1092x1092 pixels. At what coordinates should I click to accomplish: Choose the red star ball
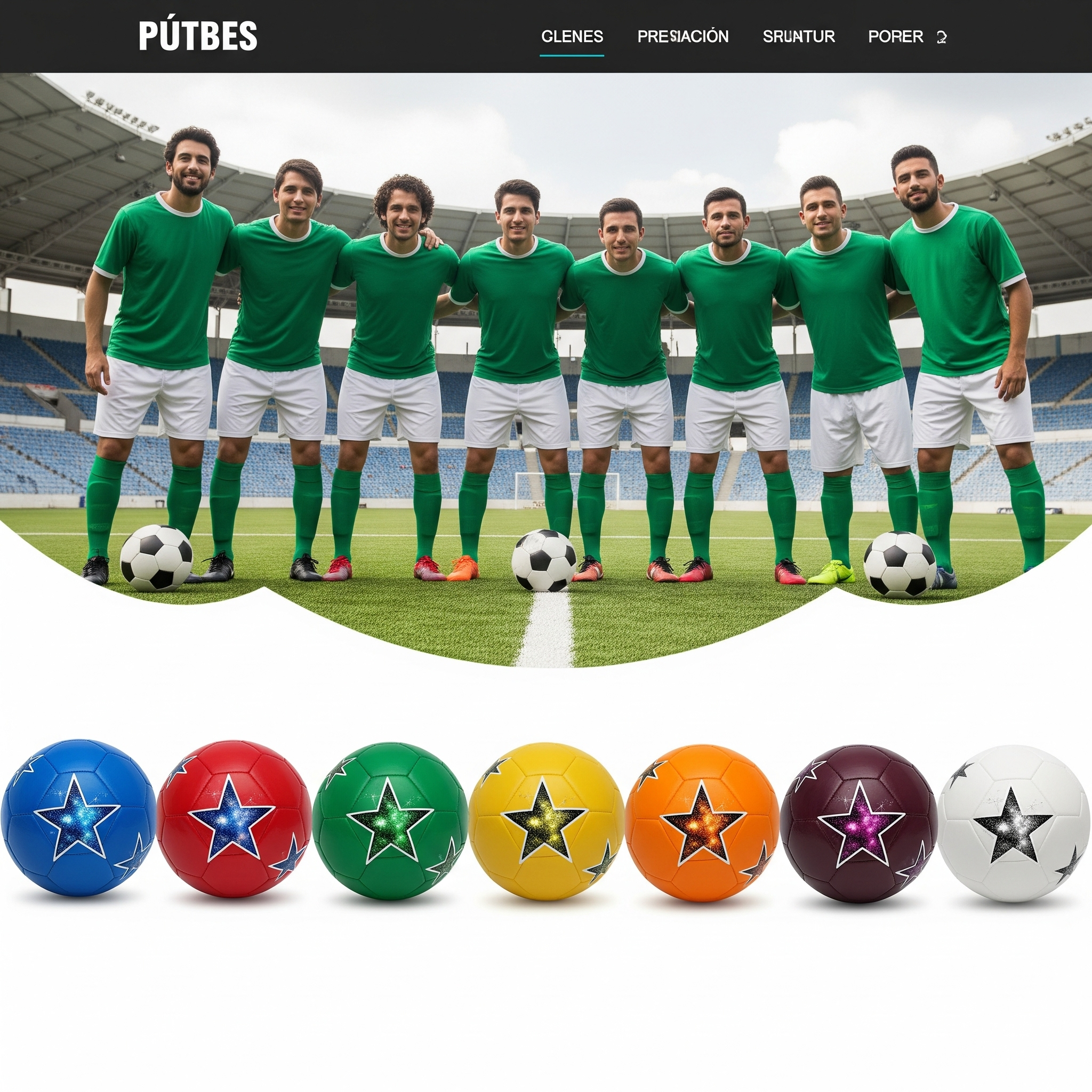(x=234, y=819)
